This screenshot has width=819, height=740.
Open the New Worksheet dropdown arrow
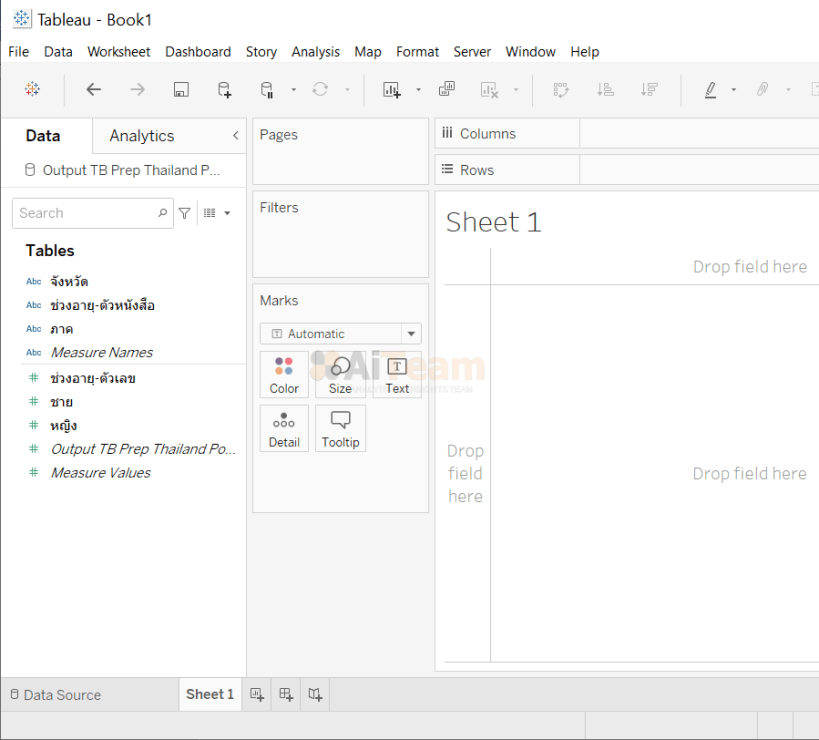click(x=418, y=90)
